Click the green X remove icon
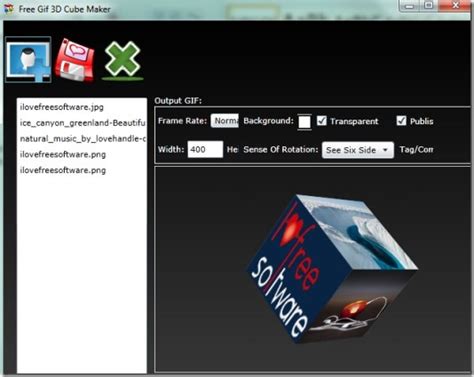Image resolution: width=474 pixels, height=377 pixels. [x=122, y=60]
